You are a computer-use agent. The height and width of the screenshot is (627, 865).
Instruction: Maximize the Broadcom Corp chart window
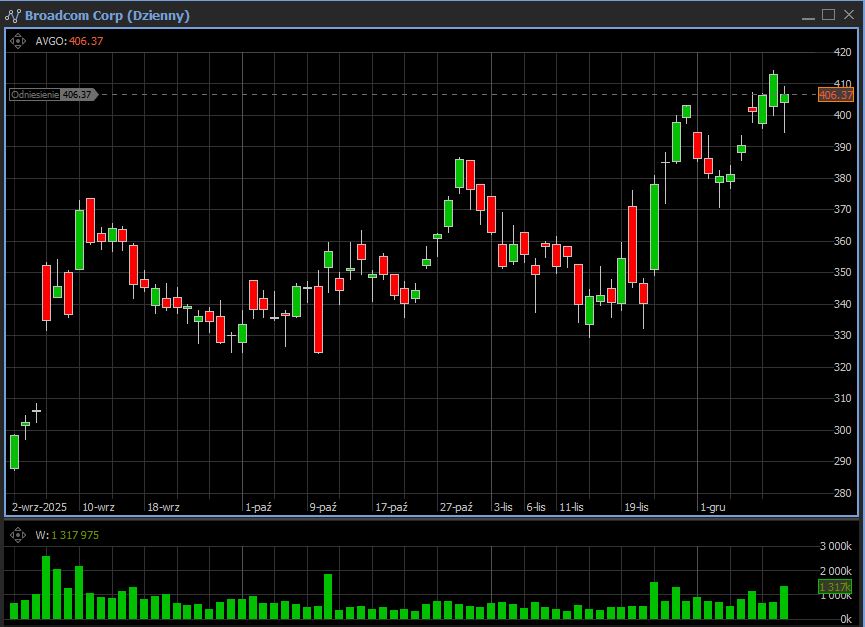pos(828,14)
